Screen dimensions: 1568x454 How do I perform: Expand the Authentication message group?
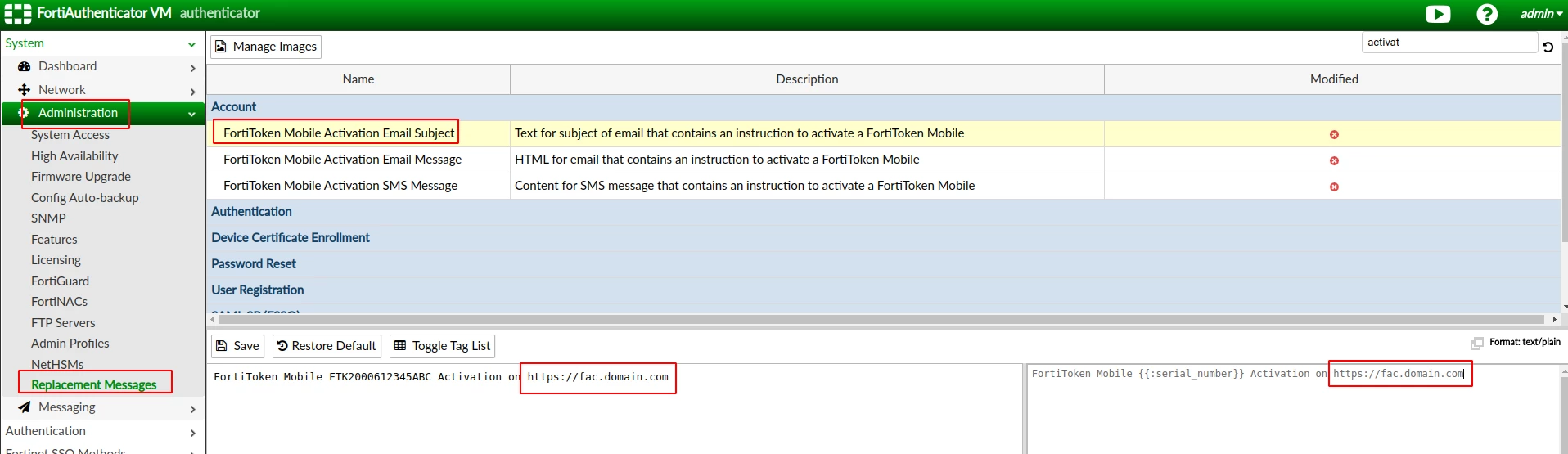point(251,212)
